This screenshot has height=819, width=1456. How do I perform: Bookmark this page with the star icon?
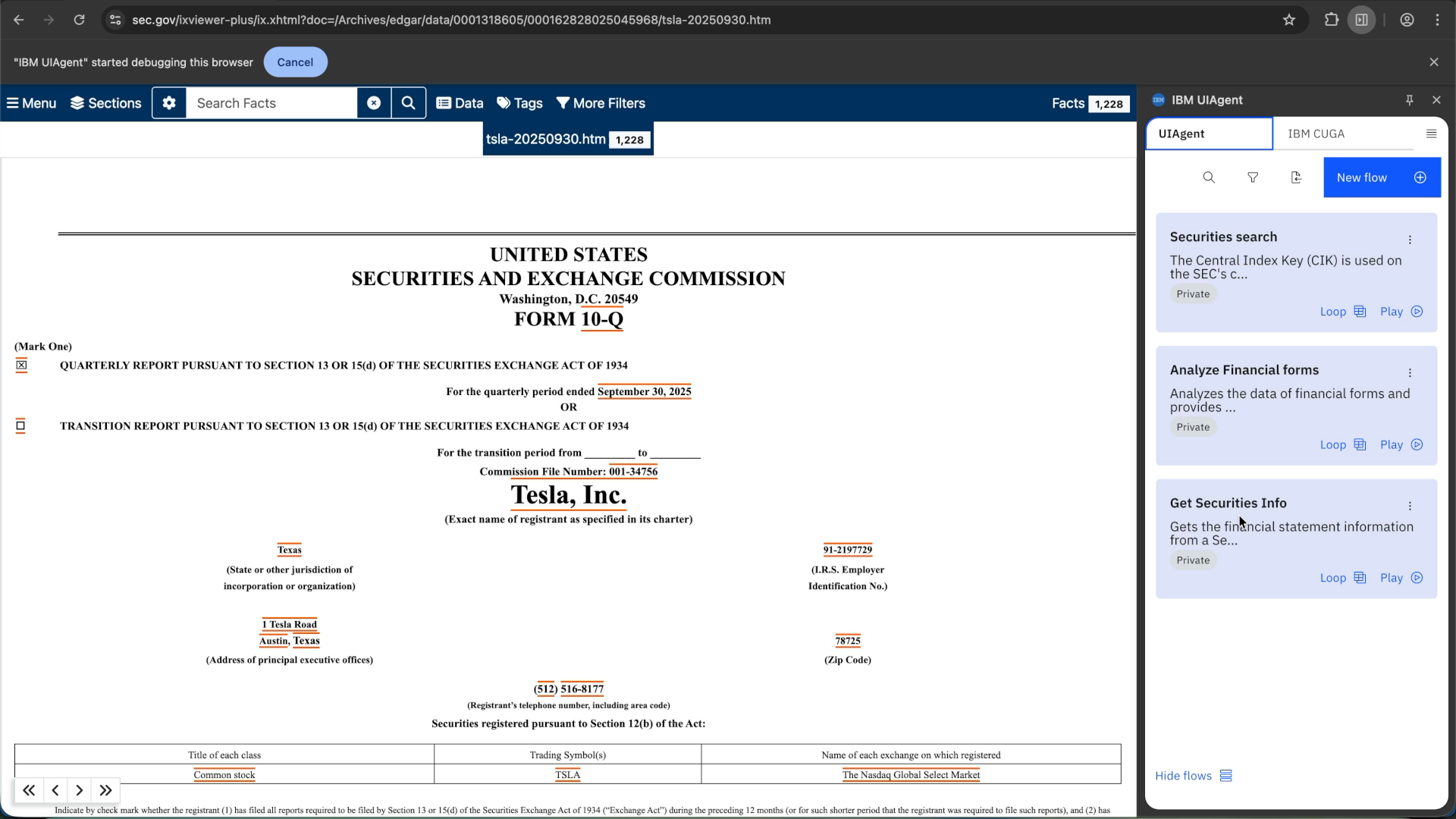[x=1289, y=20]
